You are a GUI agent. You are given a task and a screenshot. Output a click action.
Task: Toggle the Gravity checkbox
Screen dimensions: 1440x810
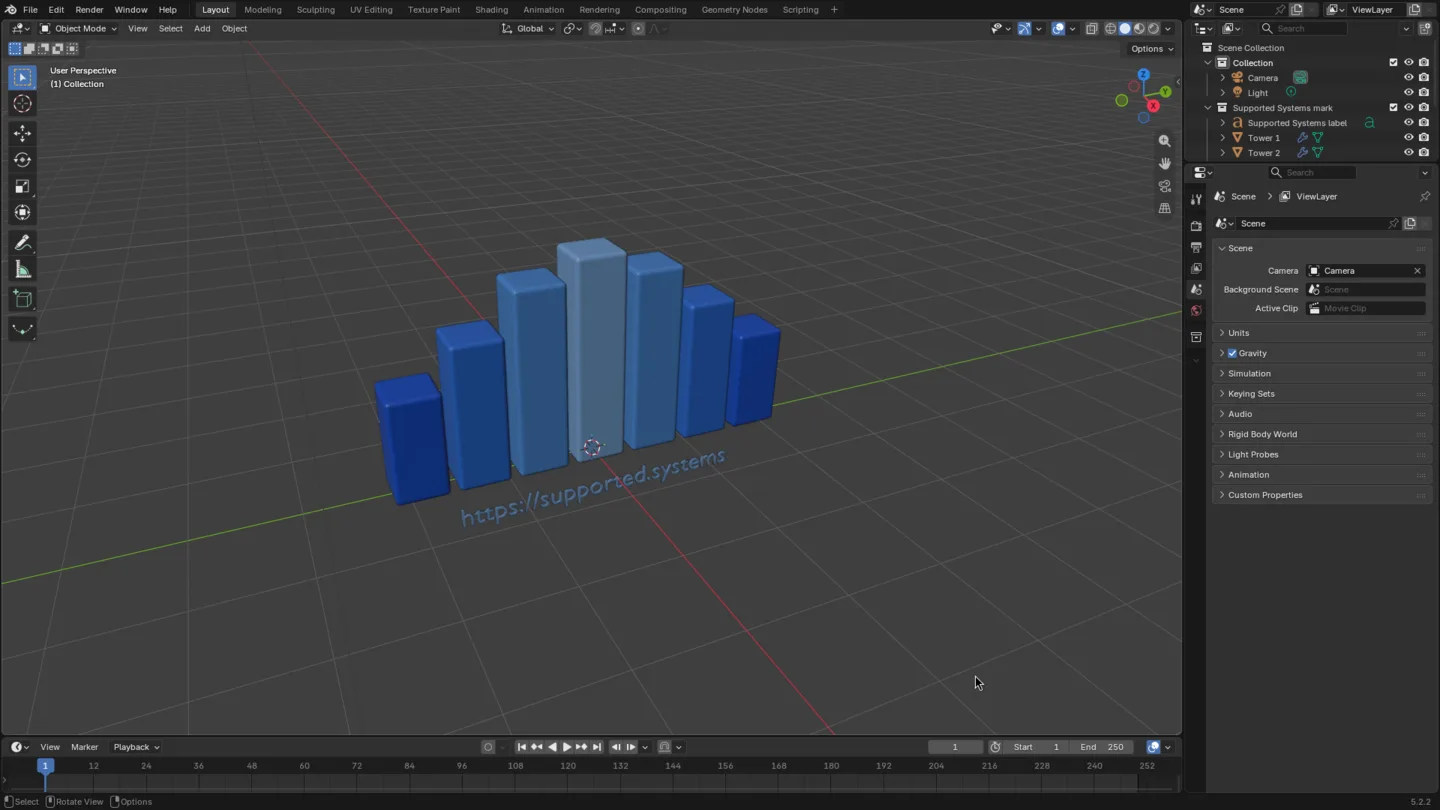click(x=1232, y=353)
